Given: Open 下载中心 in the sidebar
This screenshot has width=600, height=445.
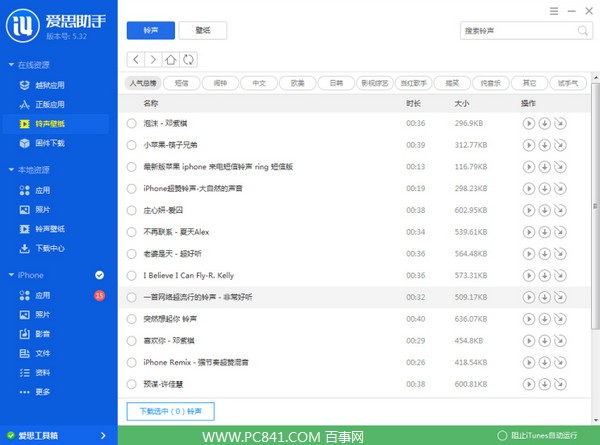Looking at the screenshot, I should click(x=50, y=248).
